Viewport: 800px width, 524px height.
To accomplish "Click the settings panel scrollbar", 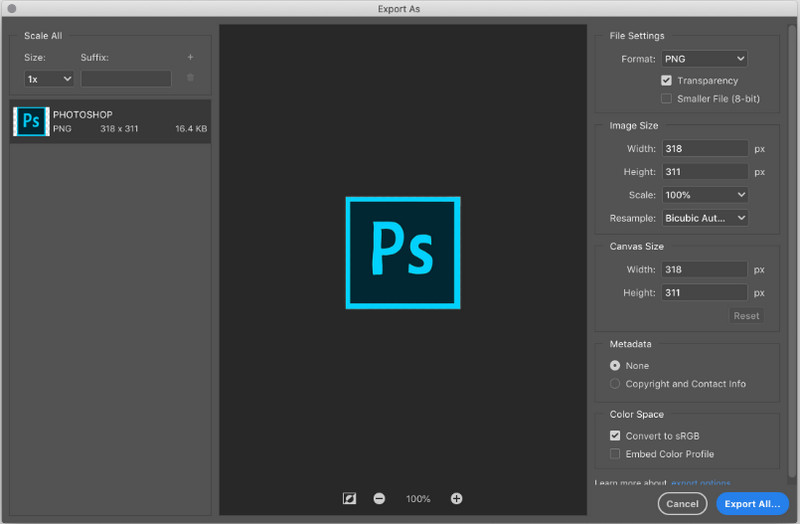I will (x=792, y=250).
